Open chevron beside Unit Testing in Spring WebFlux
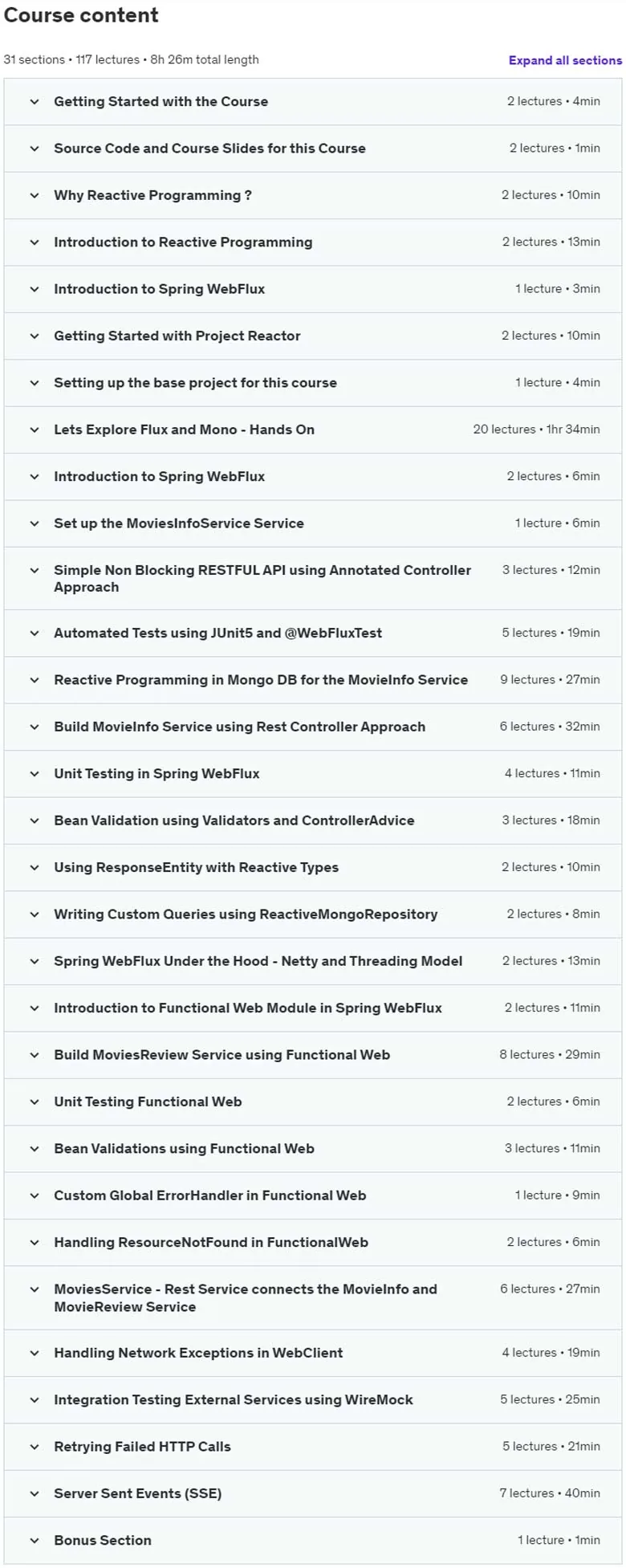Screen dimensions: 626x1568 [35, 774]
